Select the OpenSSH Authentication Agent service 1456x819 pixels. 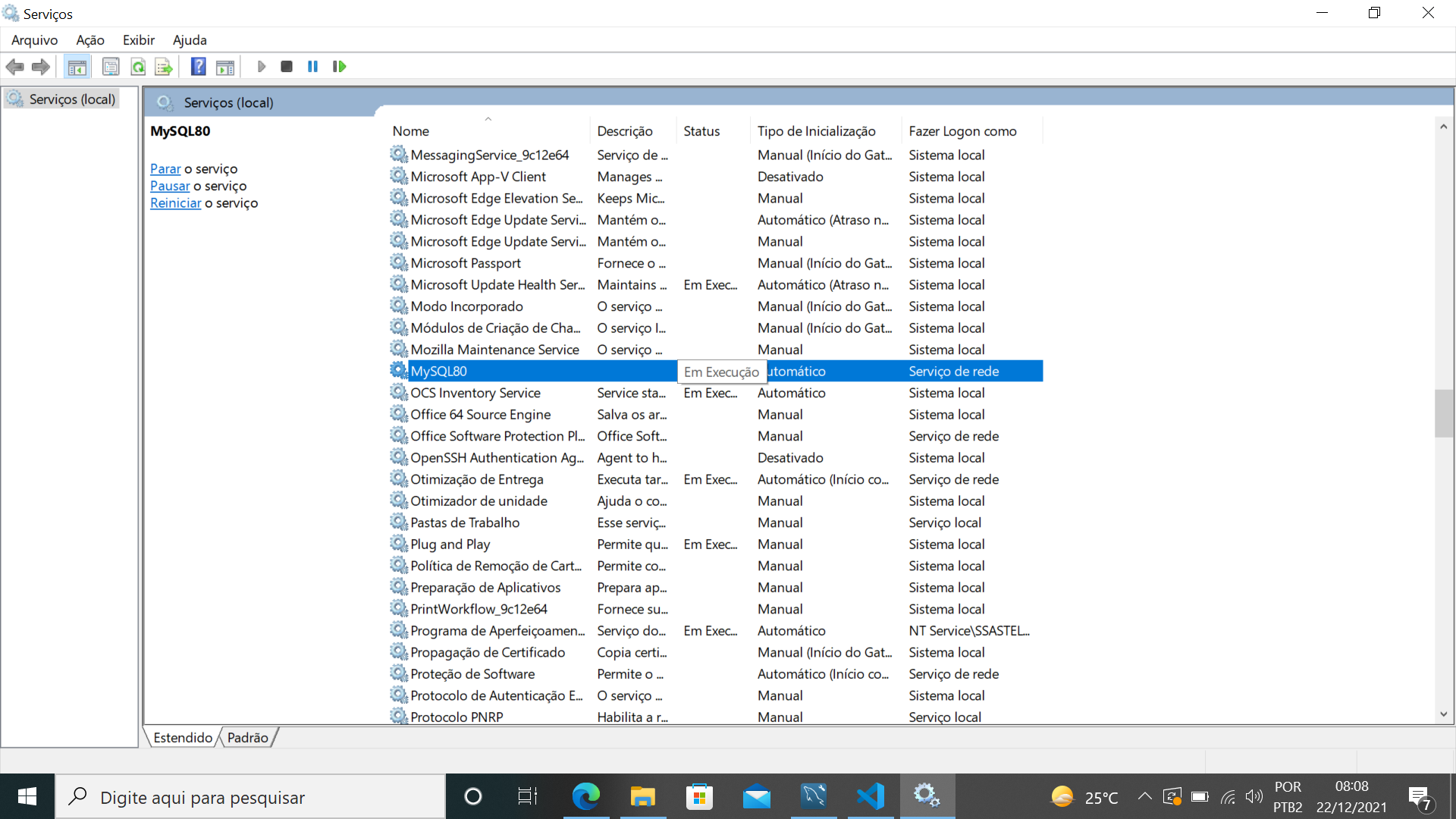pyautogui.click(x=716, y=458)
